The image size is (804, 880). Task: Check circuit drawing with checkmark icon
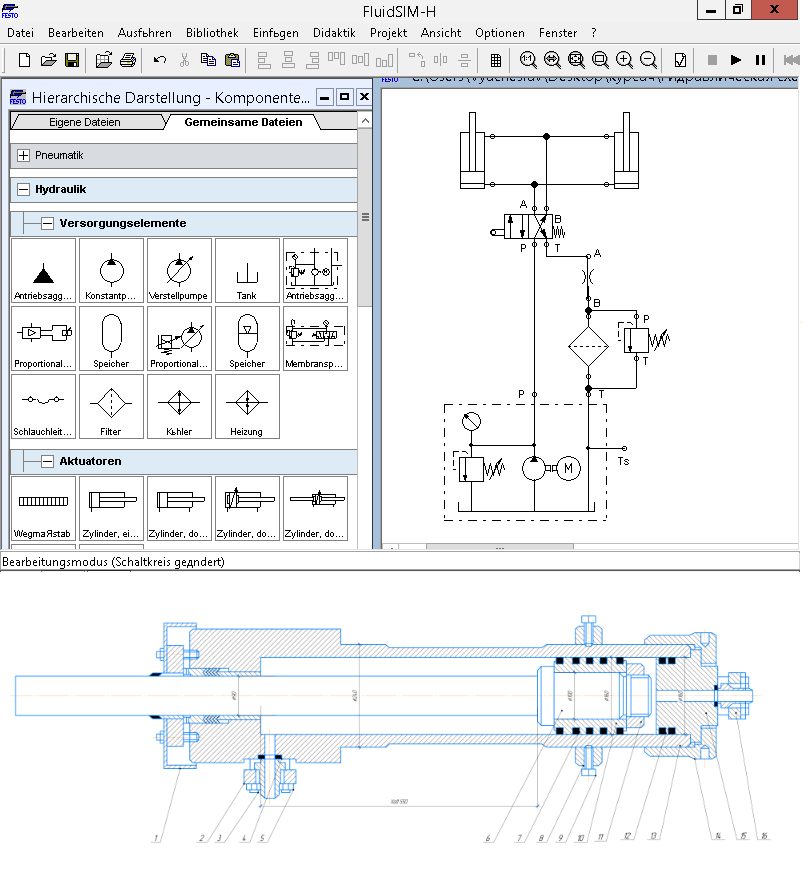coord(680,59)
